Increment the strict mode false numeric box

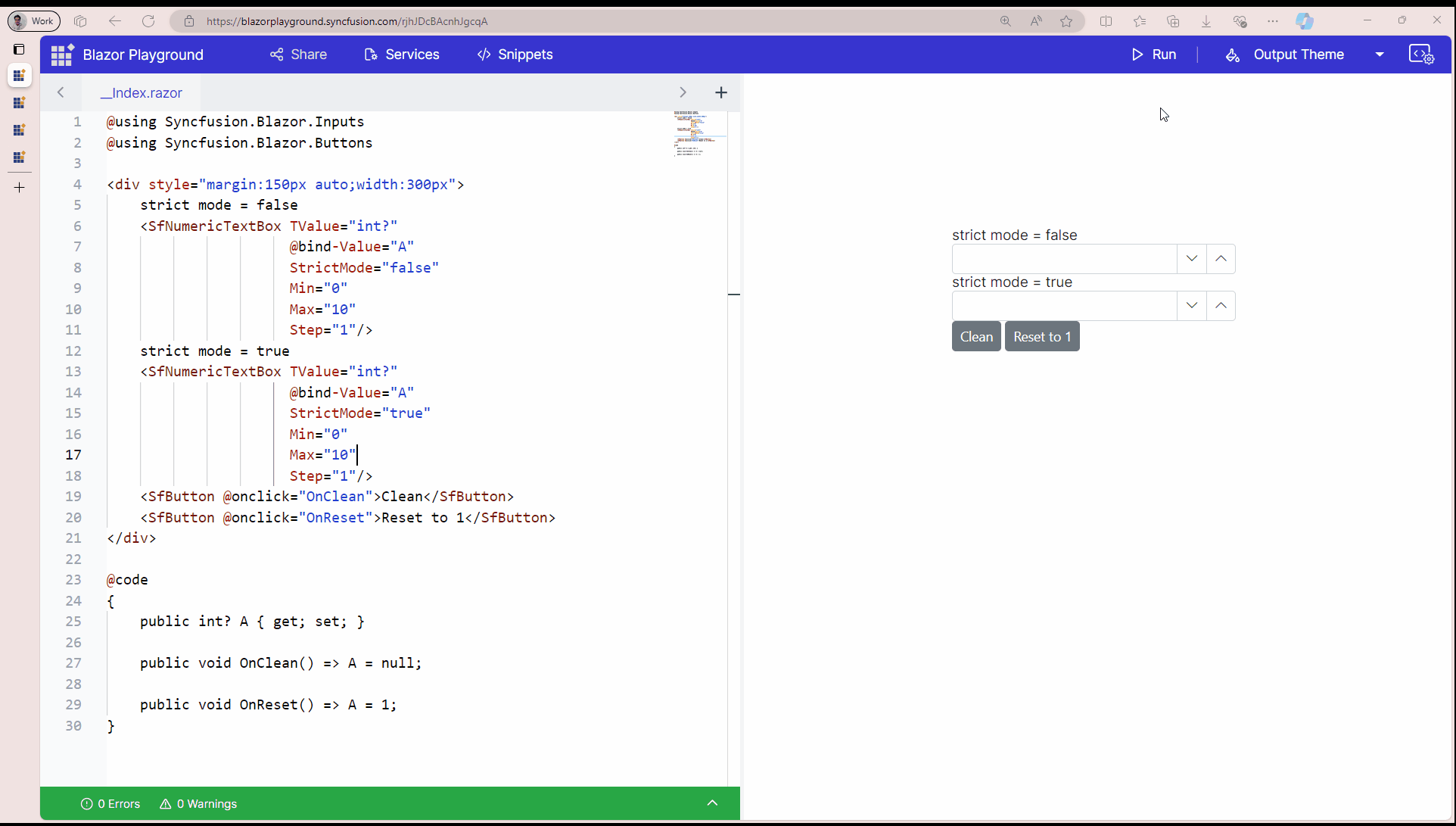click(1221, 259)
